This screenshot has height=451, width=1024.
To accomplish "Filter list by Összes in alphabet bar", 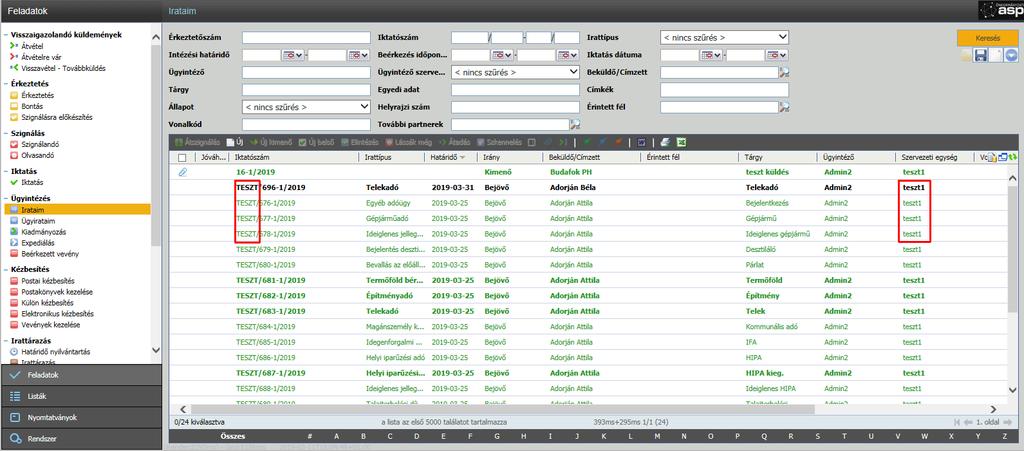I will pos(232,436).
